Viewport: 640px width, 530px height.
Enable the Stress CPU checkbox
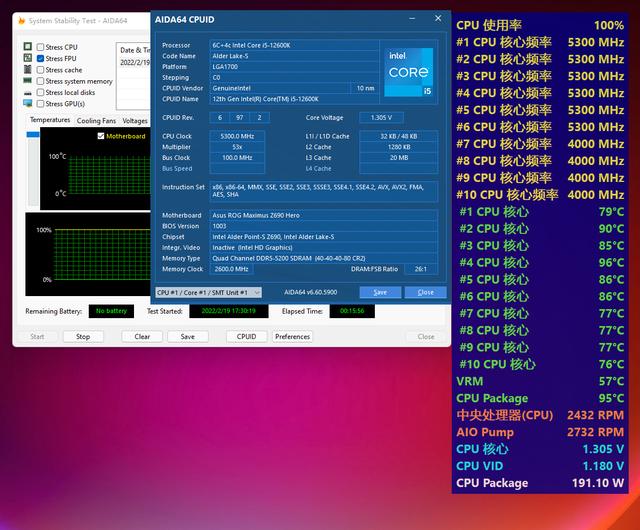(x=40, y=47)
